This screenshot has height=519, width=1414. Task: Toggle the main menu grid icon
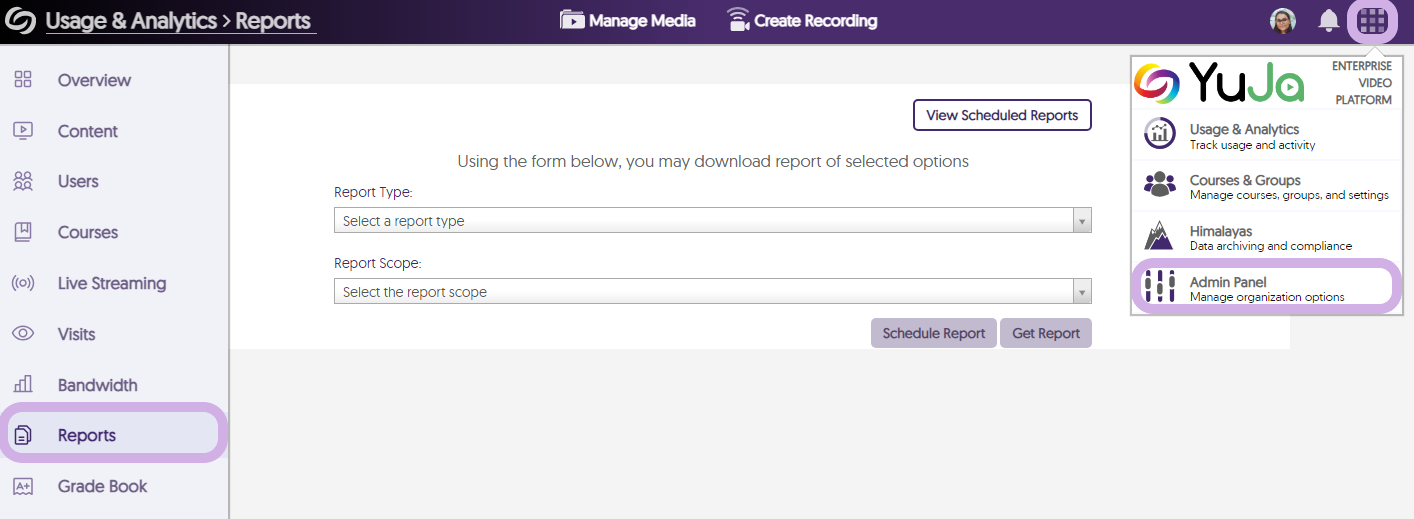pyautogui.click(x=1372, y=21)
